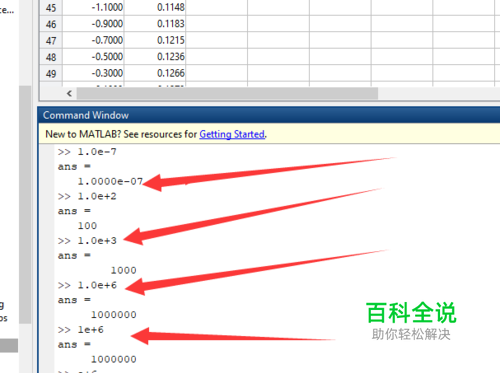Select cell with value 0.1148

click(x=155, y=7)
